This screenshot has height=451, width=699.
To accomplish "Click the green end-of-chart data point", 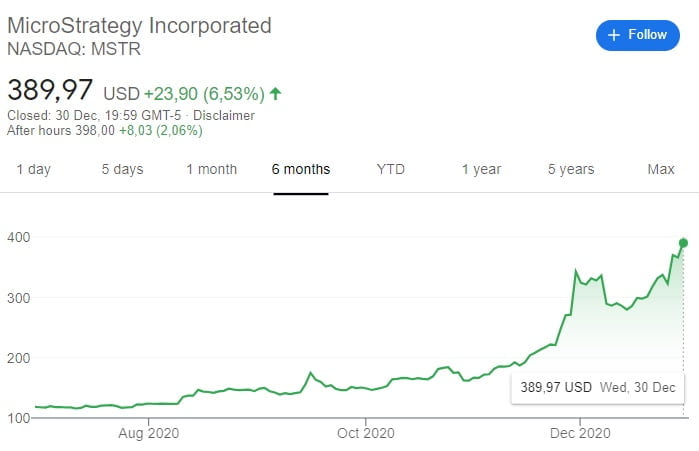I will (683, 242).
